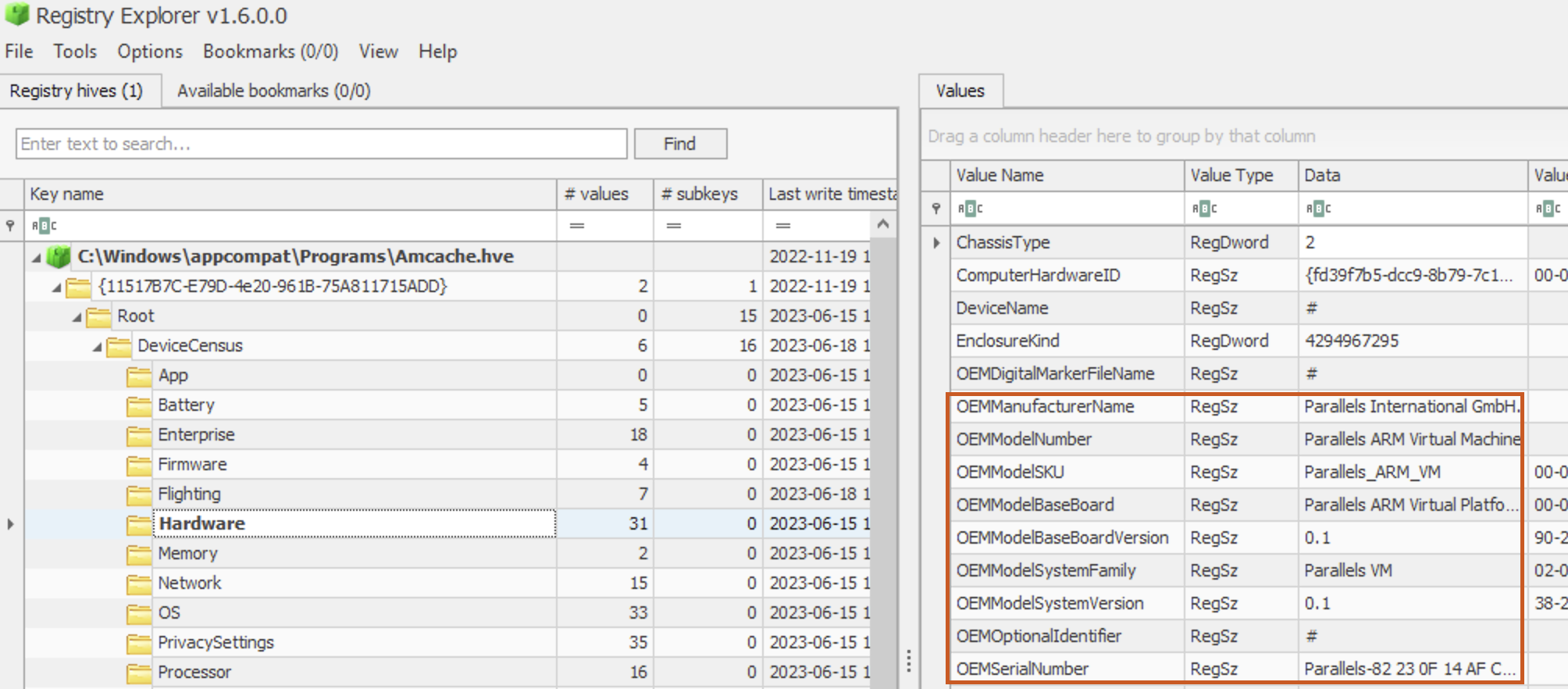This screenshot has width=1568, height=689.
Task: Click the Value Type filter ABC icon
Action: pos(1204,209)
